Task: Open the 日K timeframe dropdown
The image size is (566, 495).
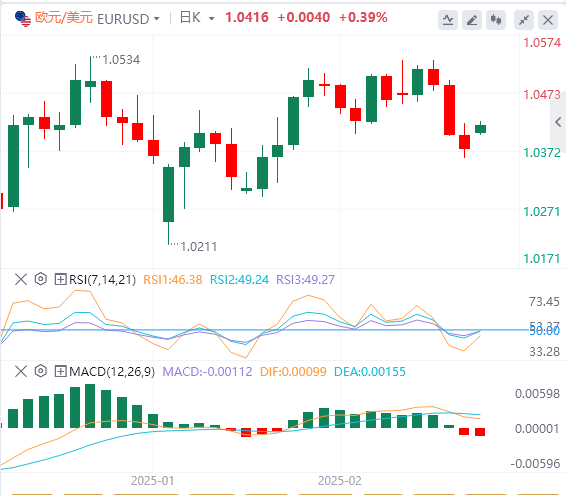Action: point(197,18)
